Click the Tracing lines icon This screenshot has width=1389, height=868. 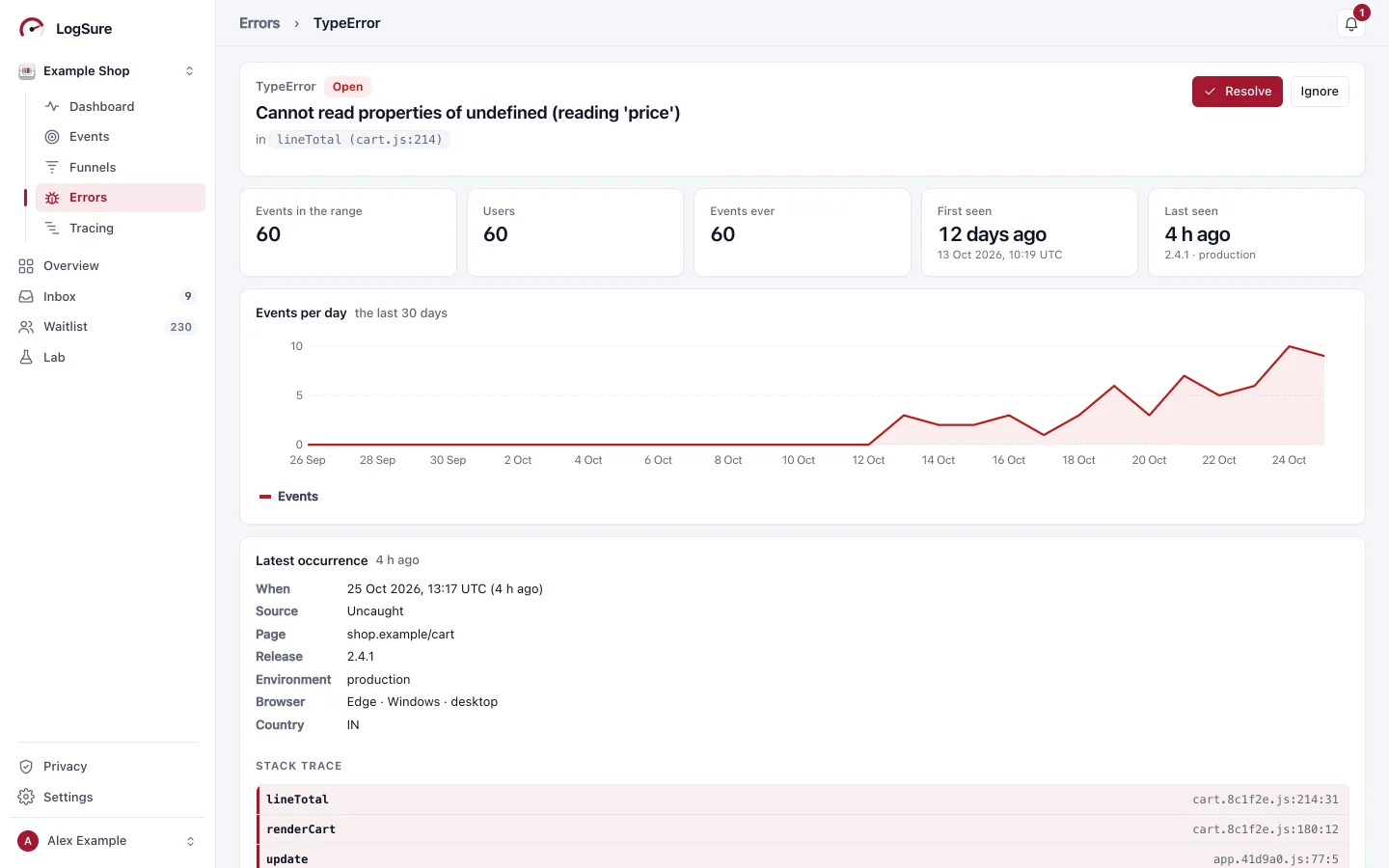tap(52, 229)
